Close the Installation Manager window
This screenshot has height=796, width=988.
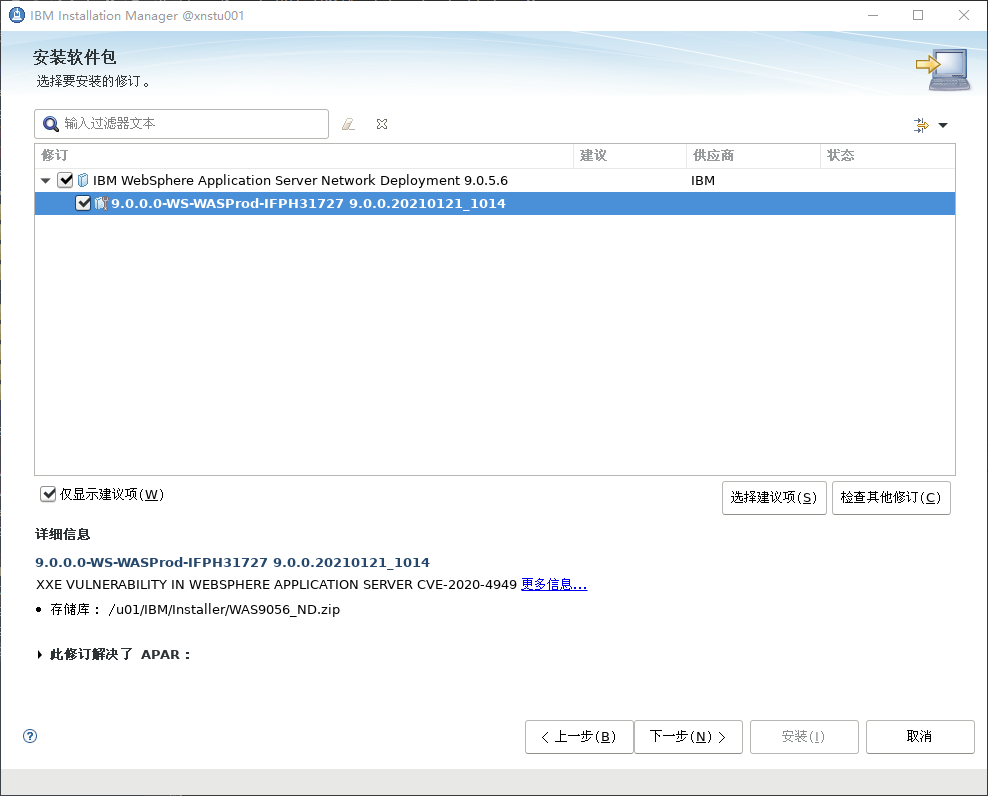click(963, 15)
